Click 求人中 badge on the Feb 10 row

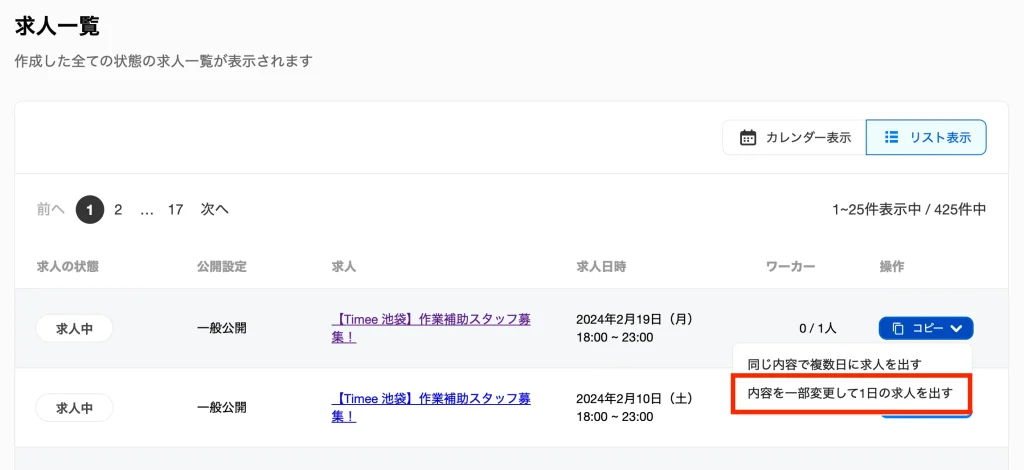point(74,408)
